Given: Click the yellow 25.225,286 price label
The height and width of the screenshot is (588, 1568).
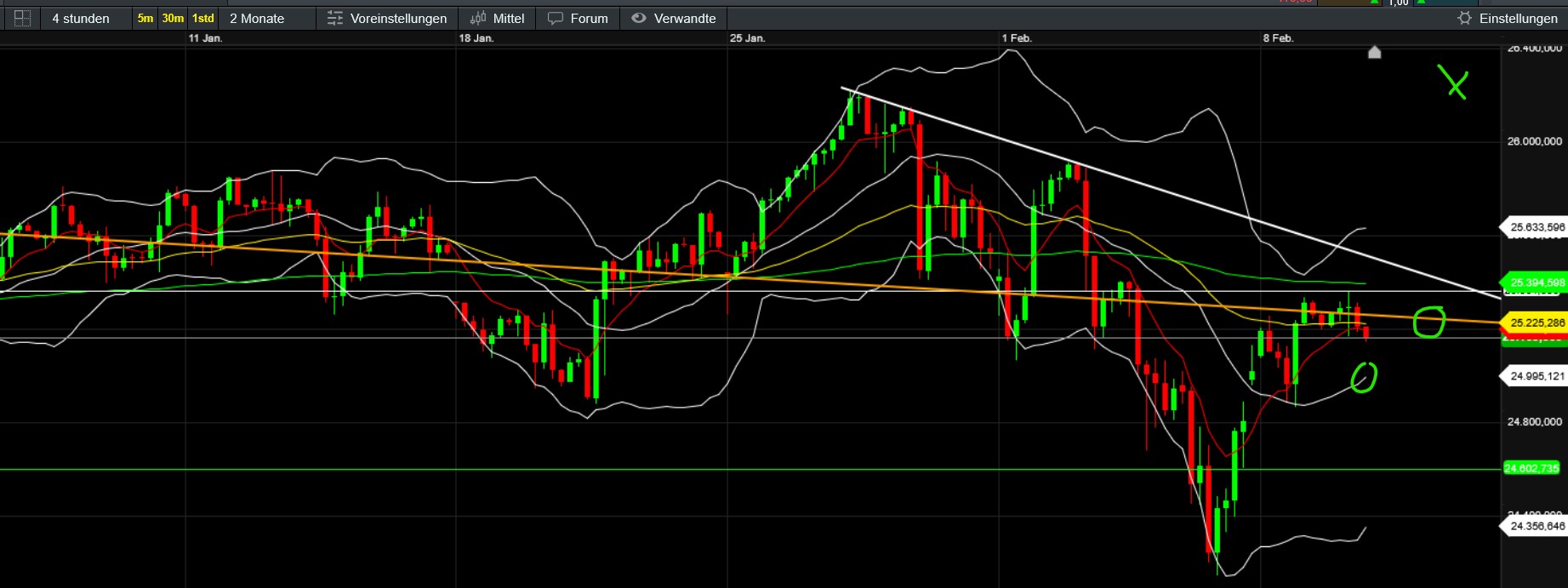Looking at the screenshot, I should tap(1537, 323).
